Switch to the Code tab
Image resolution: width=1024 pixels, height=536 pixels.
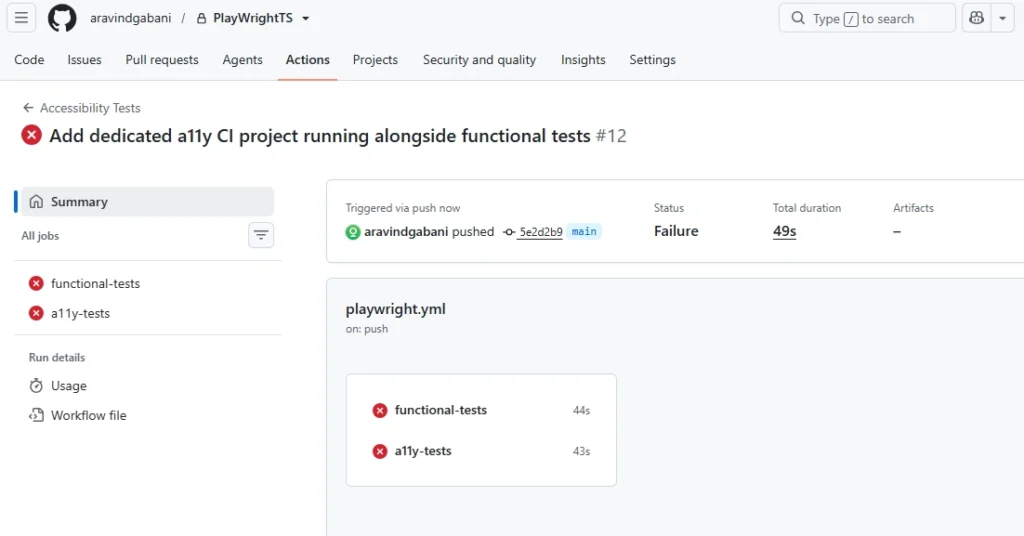tap(29, 59)
